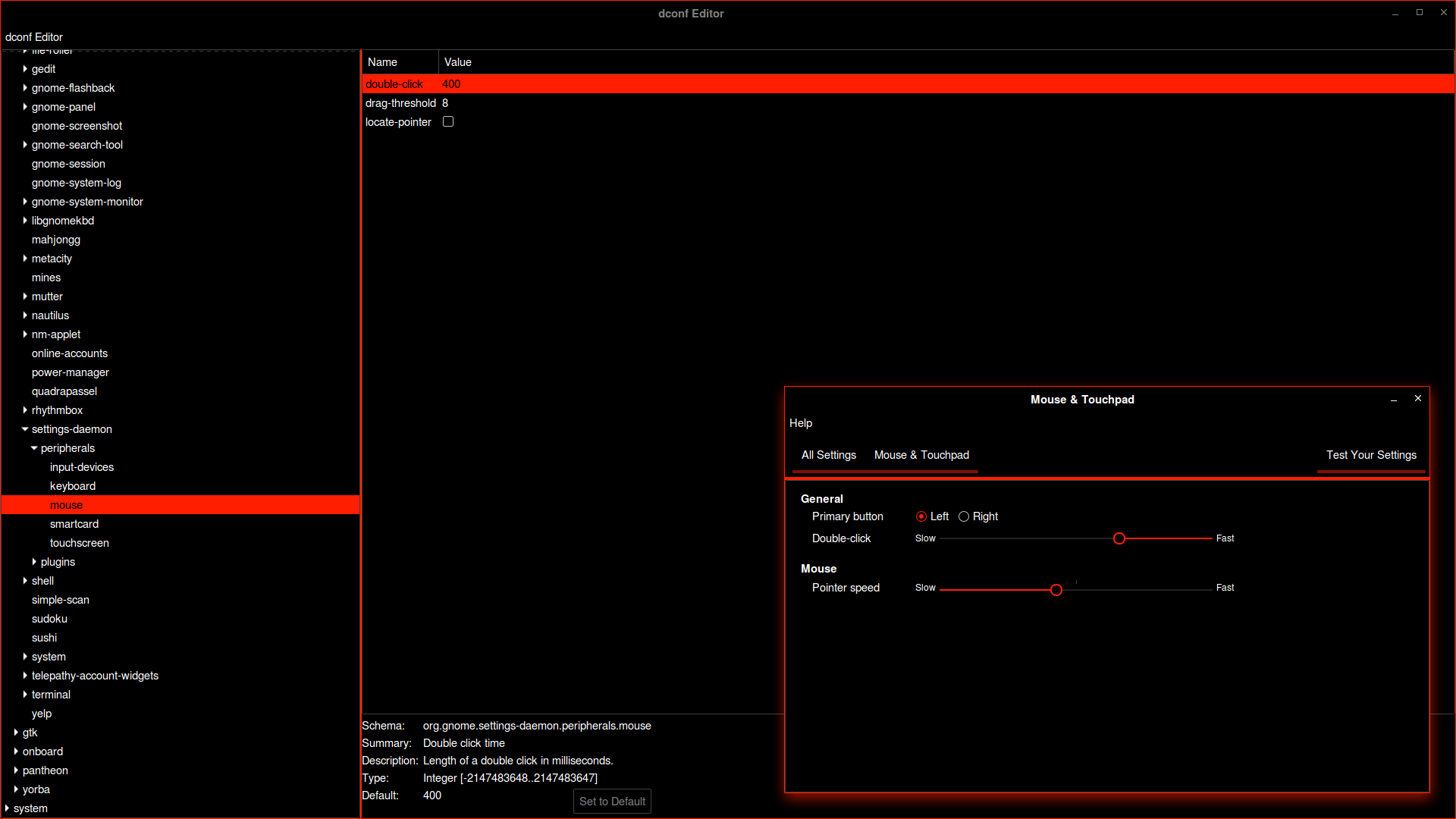Toggle the locate-pointer checkbox
The image size is (1456, 819).
click(449, 121)
